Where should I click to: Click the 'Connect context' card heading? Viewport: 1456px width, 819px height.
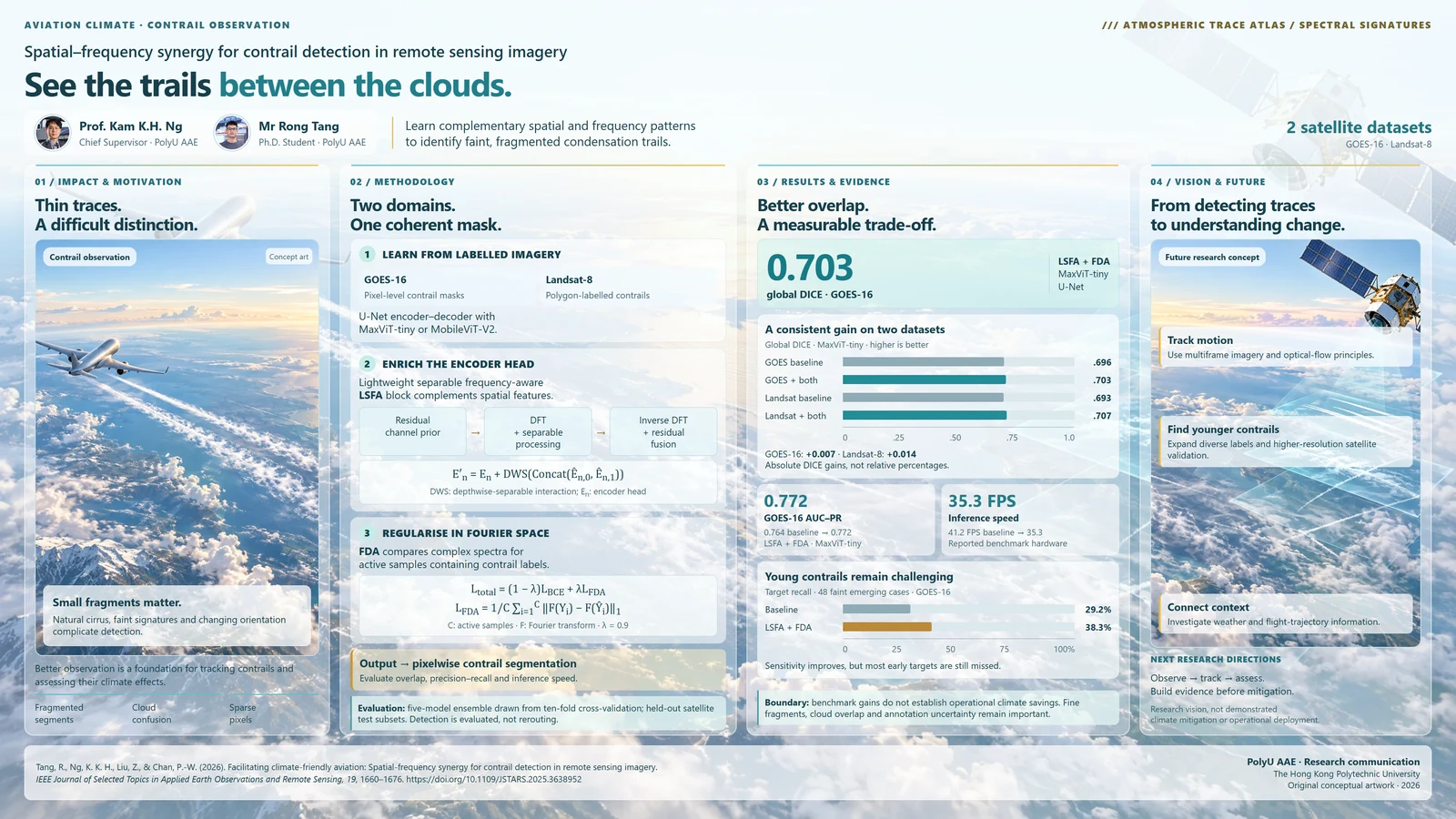pyautogui.click(x=1208, y=608)
